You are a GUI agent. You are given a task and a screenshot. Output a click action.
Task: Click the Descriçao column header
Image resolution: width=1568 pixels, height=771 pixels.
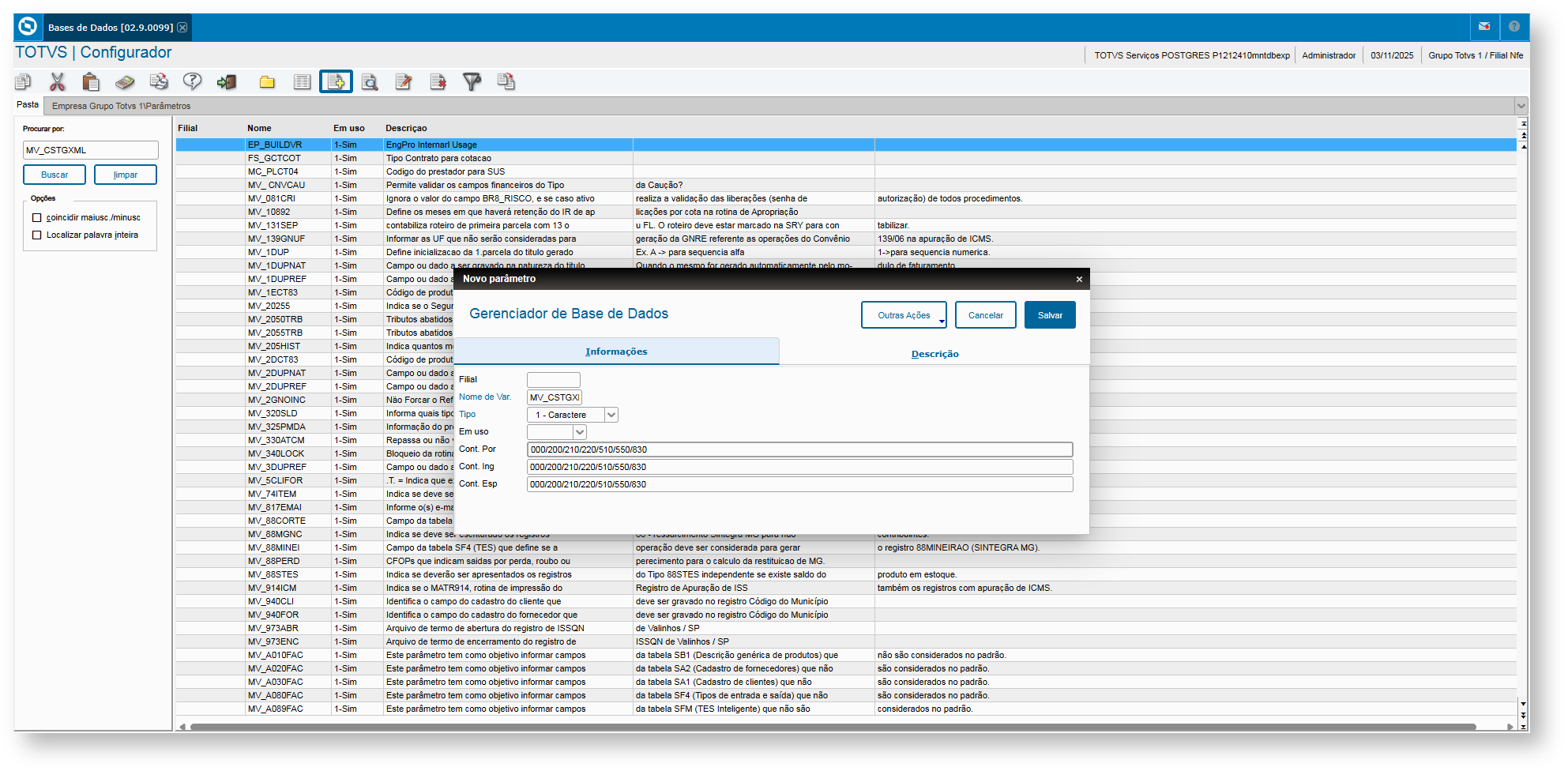[x=406, y=128]
